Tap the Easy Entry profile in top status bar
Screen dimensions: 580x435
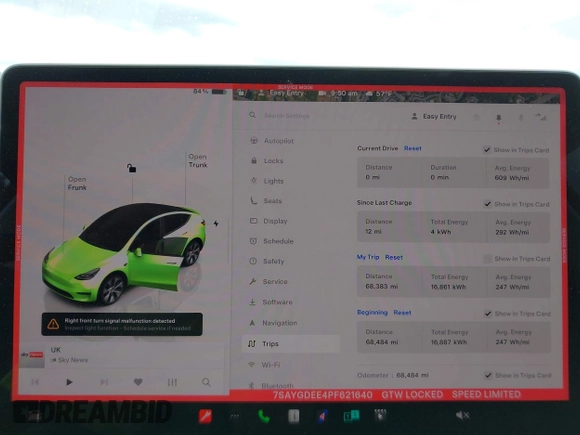pyautogui.click(x=281, y=94)
